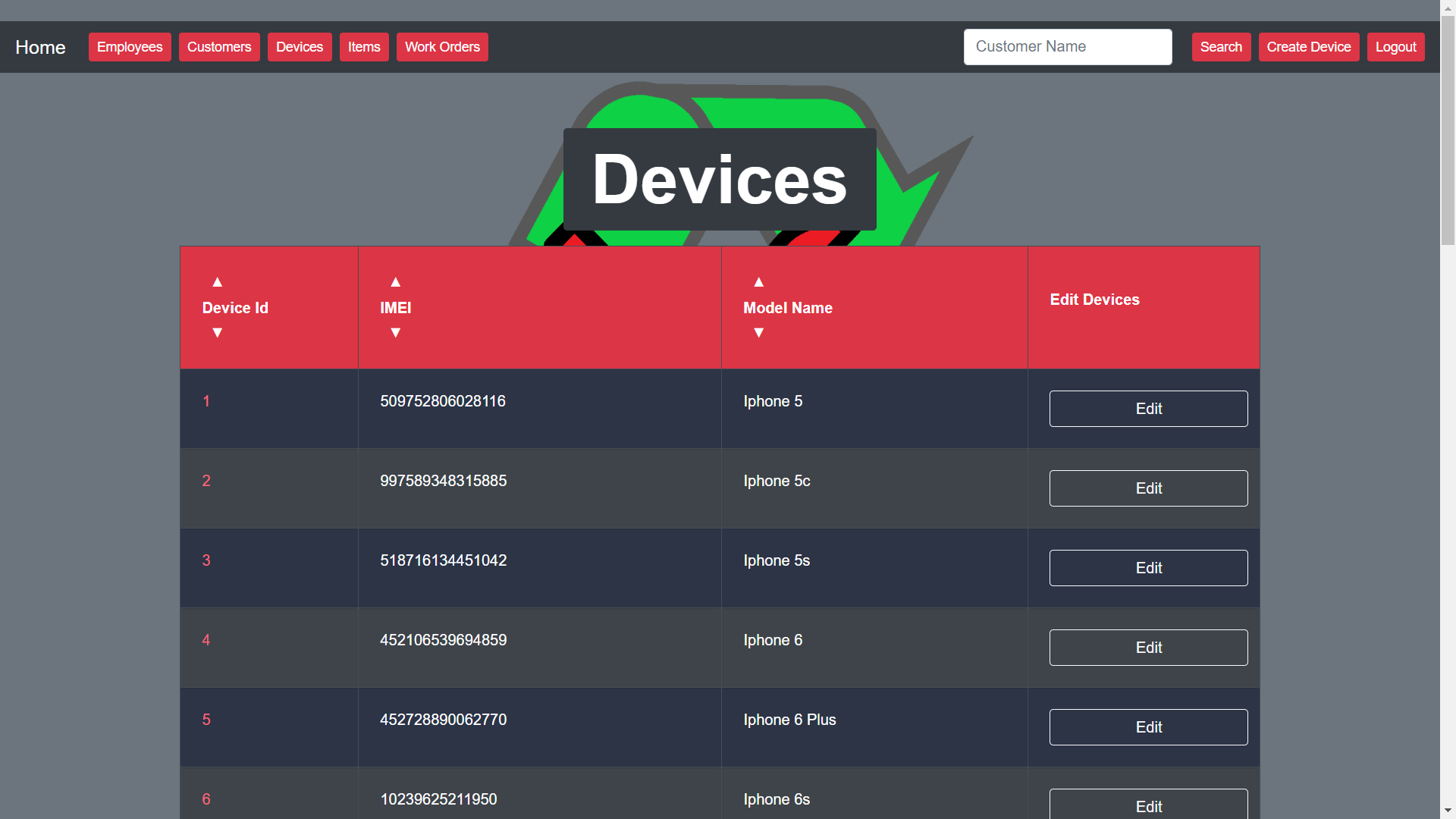Sort IMEI column descending arrow
This screenshot has height=819, width=1456.
coord(395,333)
